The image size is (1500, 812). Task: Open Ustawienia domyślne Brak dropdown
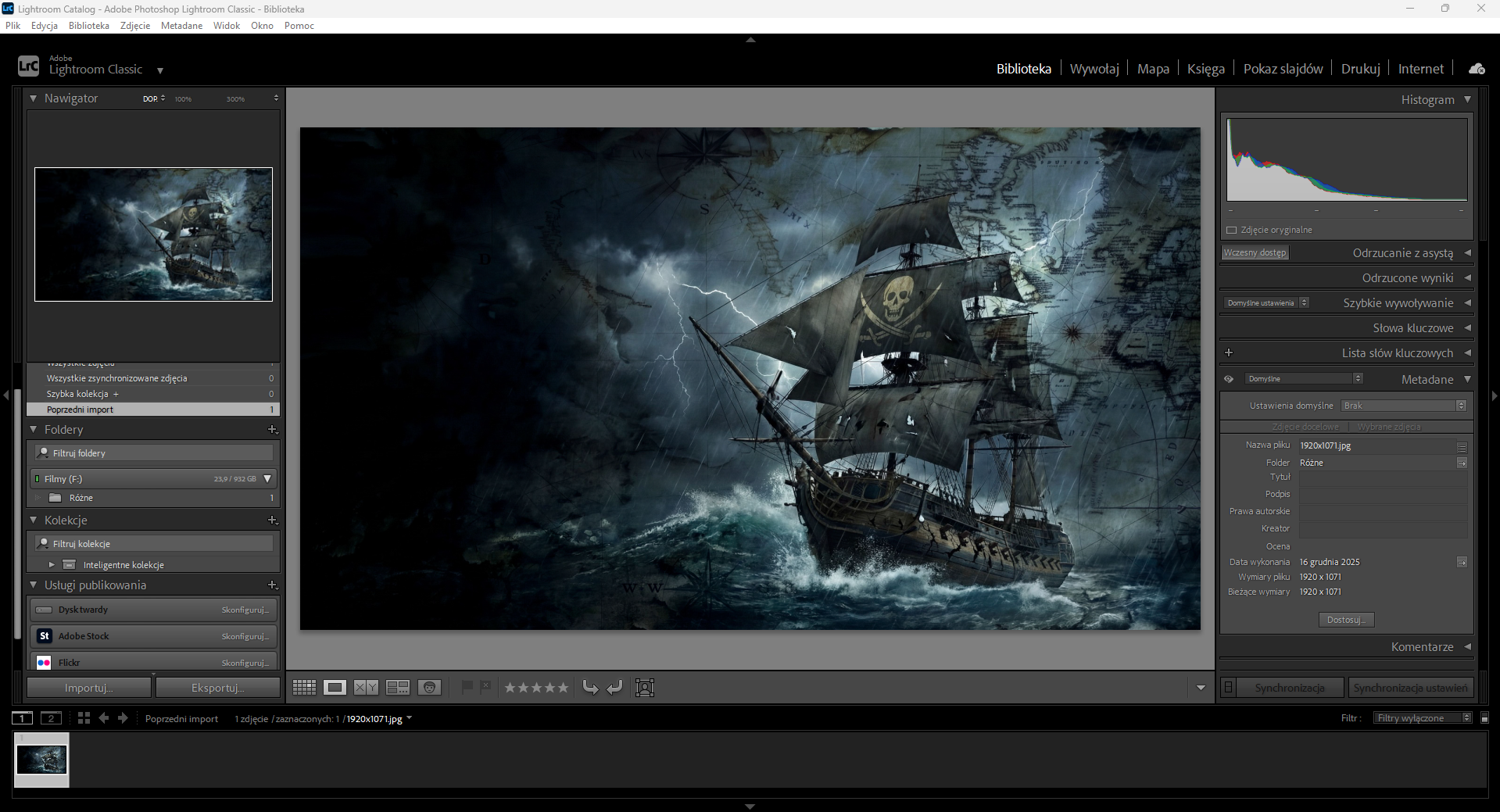tap(1403, 406)
